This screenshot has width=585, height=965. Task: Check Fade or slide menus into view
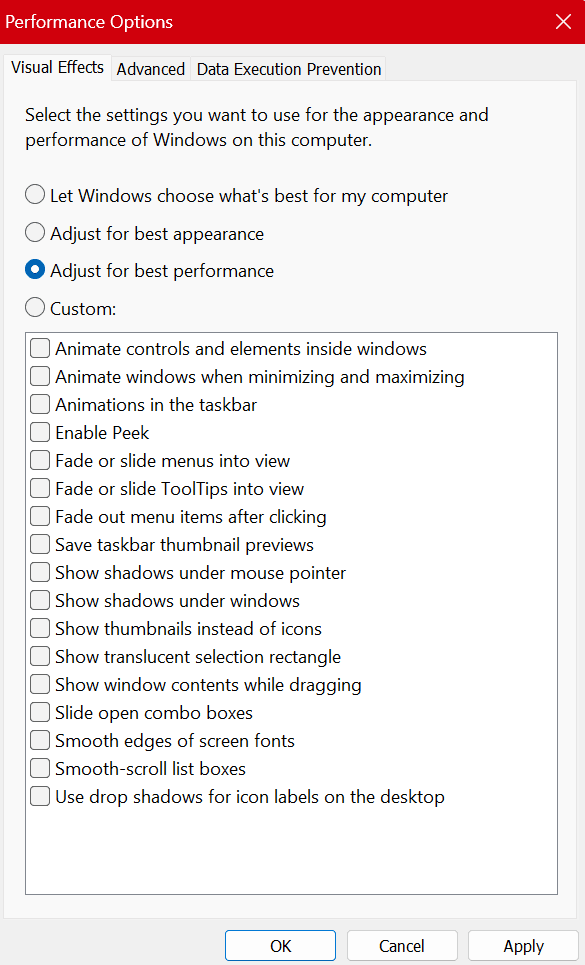(x=39, y=460)
